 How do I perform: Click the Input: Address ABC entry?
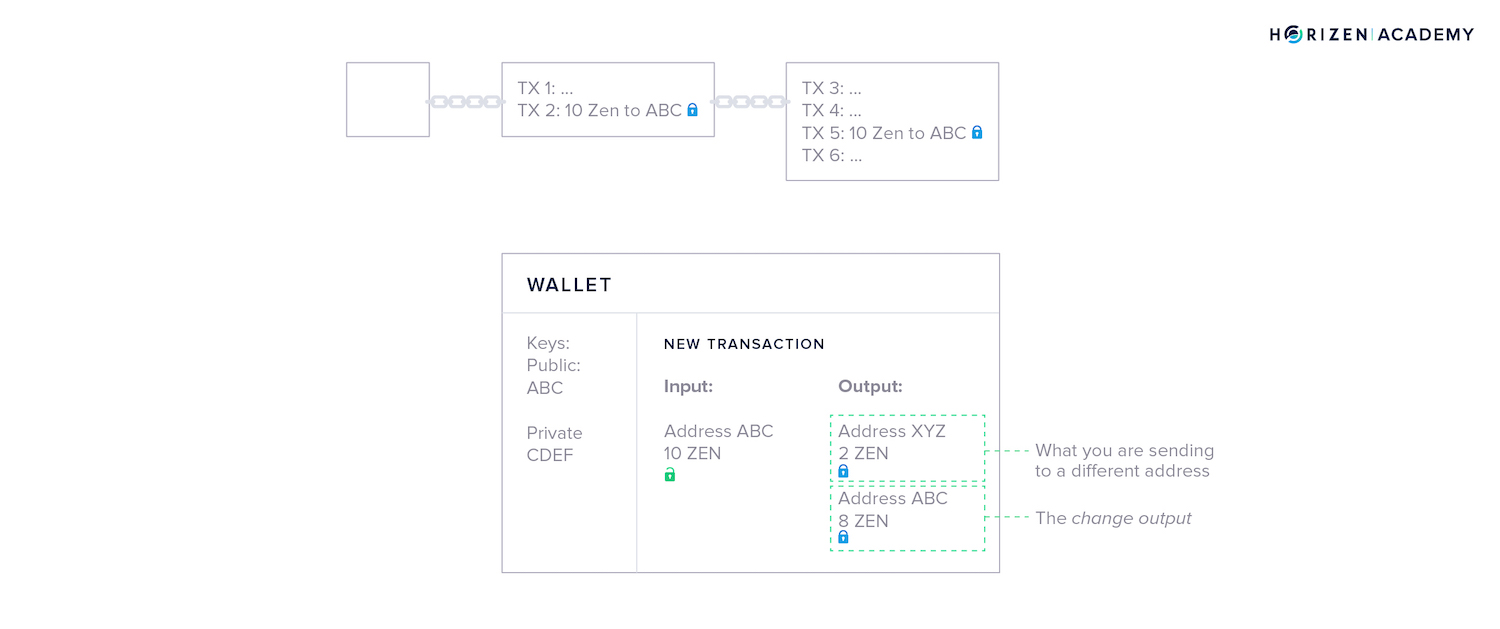[x=719, y=431]
